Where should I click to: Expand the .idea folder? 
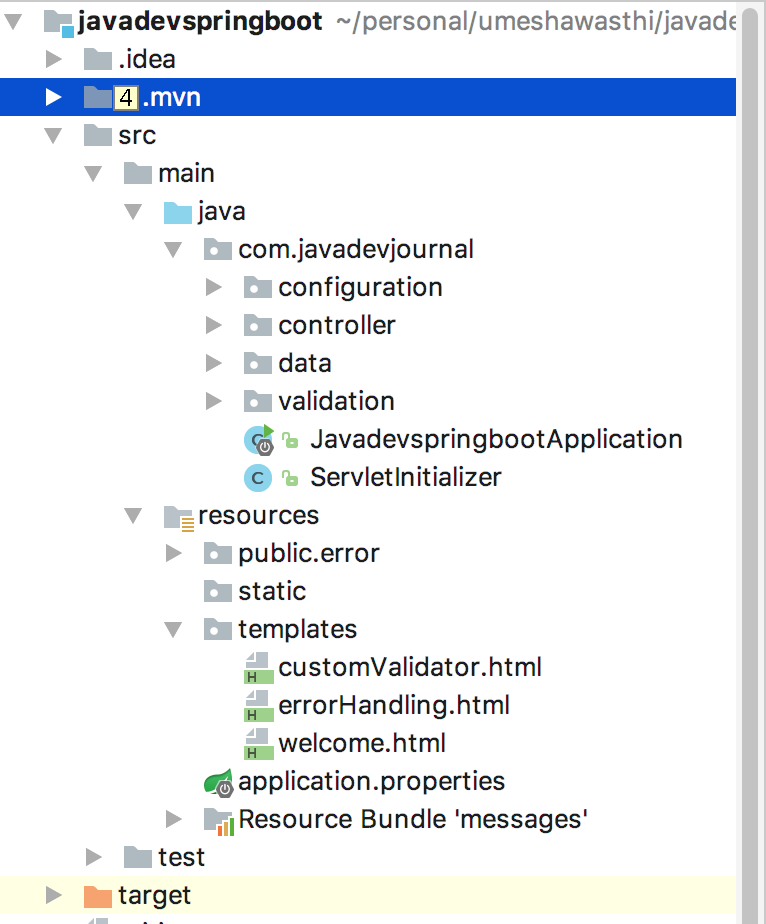tap(54, 60)
